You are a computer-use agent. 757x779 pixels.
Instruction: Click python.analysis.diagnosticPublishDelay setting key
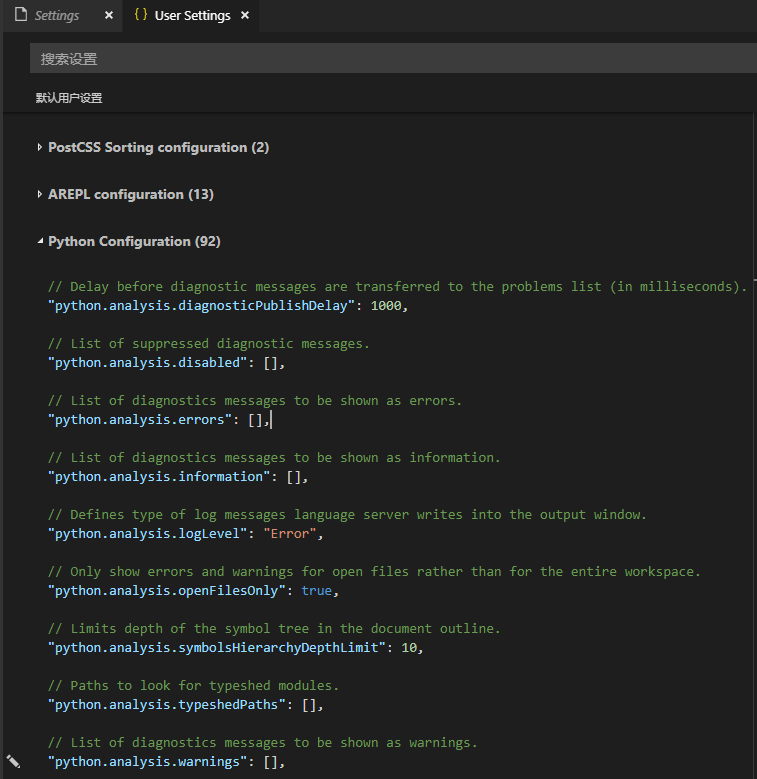pos(201,306)
